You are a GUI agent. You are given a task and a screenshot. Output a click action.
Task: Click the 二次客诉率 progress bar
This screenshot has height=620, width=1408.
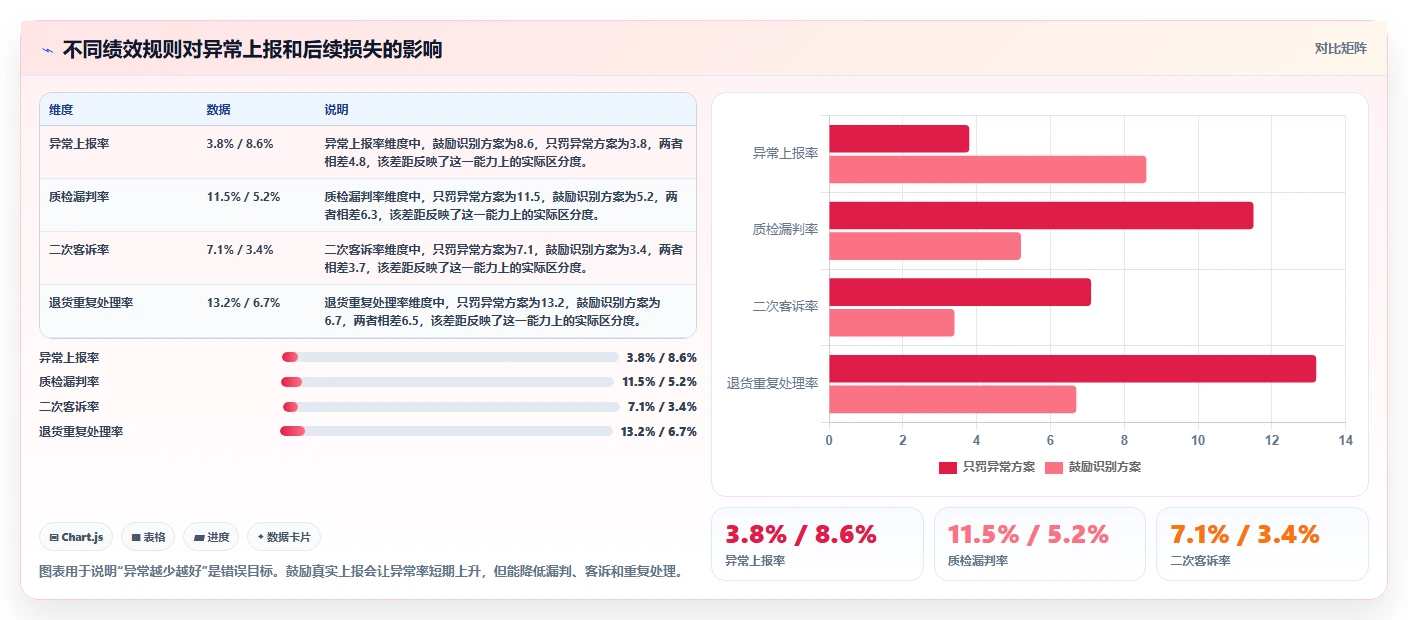451,407
